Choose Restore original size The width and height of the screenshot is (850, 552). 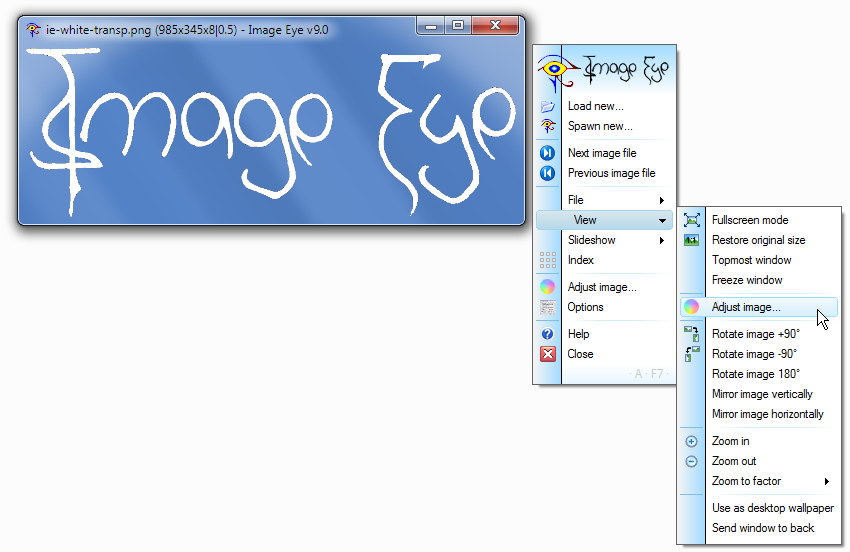(x=758, y=240)
